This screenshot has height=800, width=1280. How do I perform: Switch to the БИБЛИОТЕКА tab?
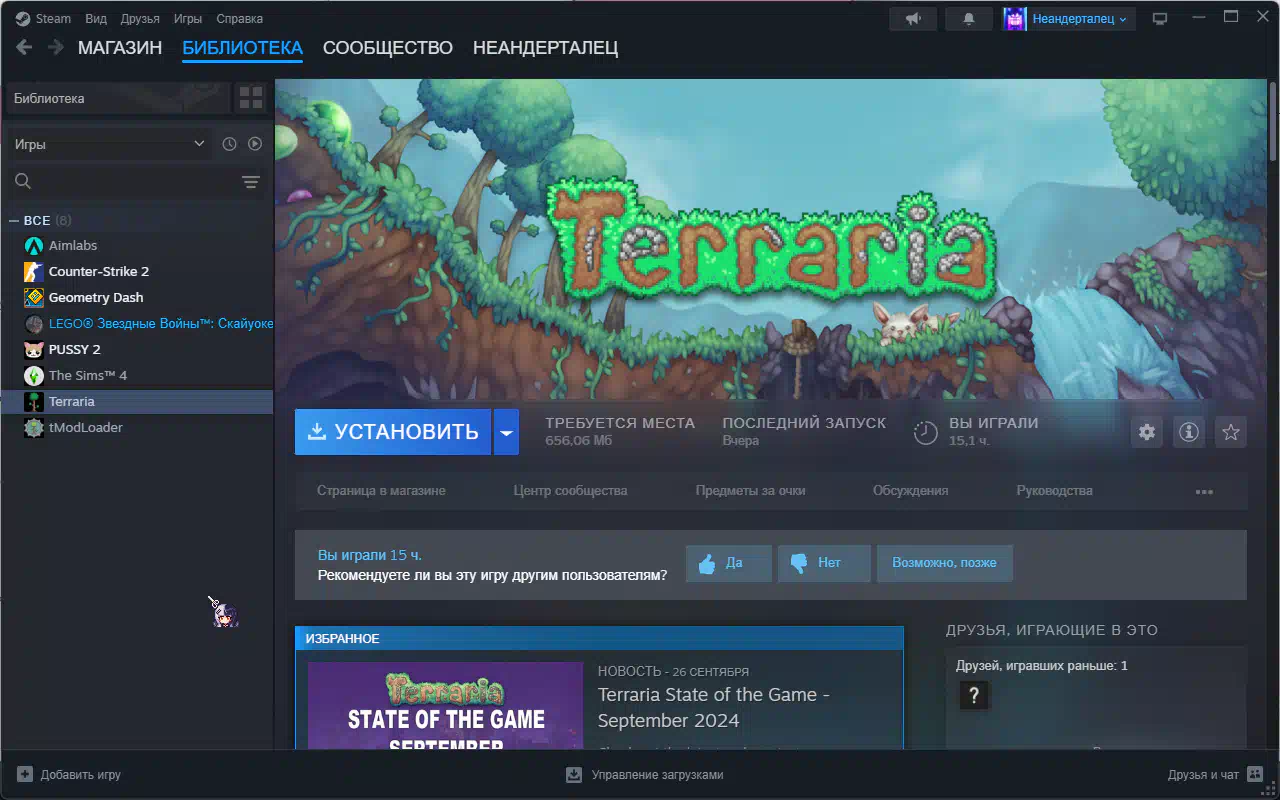coord(242,48)
